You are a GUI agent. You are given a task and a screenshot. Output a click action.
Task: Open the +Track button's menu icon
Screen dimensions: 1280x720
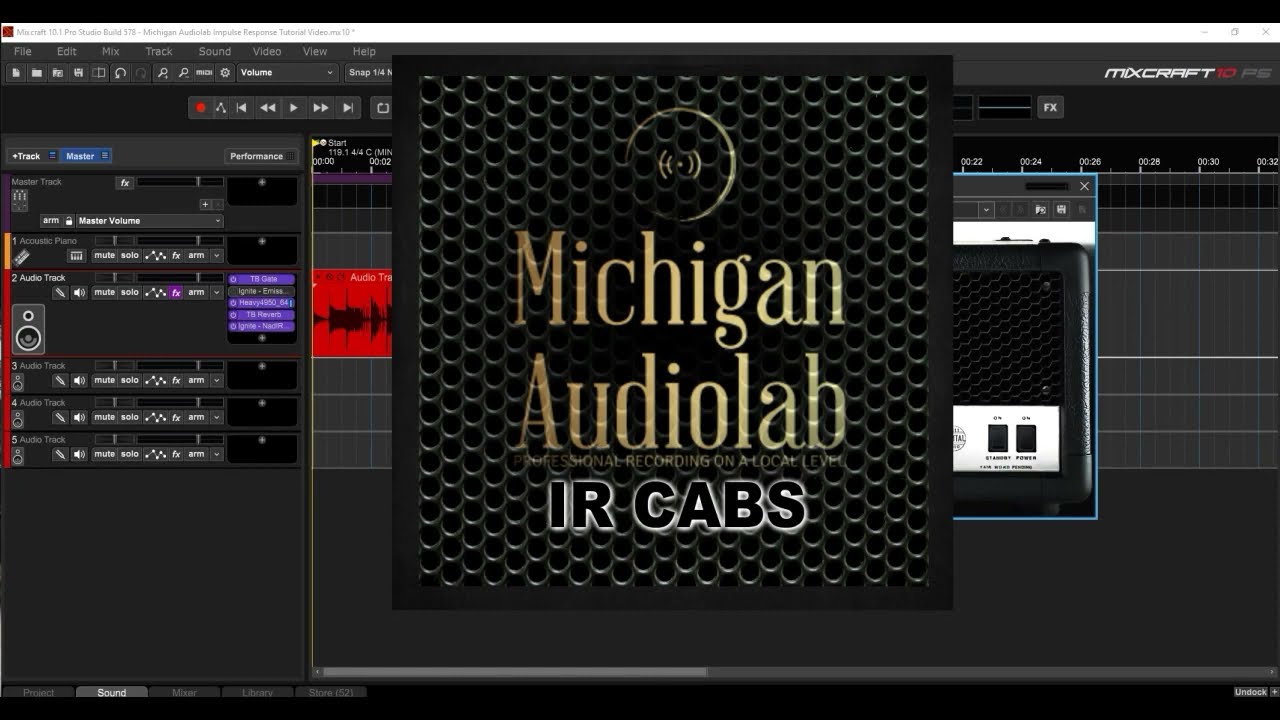click(53, 156)
